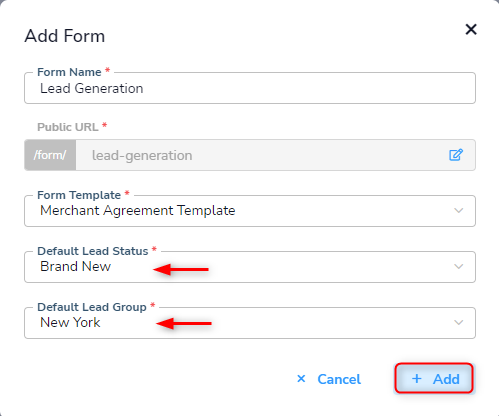Screen dimensions: 499x416
Task: Click the Public URL label
Action: pos(68,127)
